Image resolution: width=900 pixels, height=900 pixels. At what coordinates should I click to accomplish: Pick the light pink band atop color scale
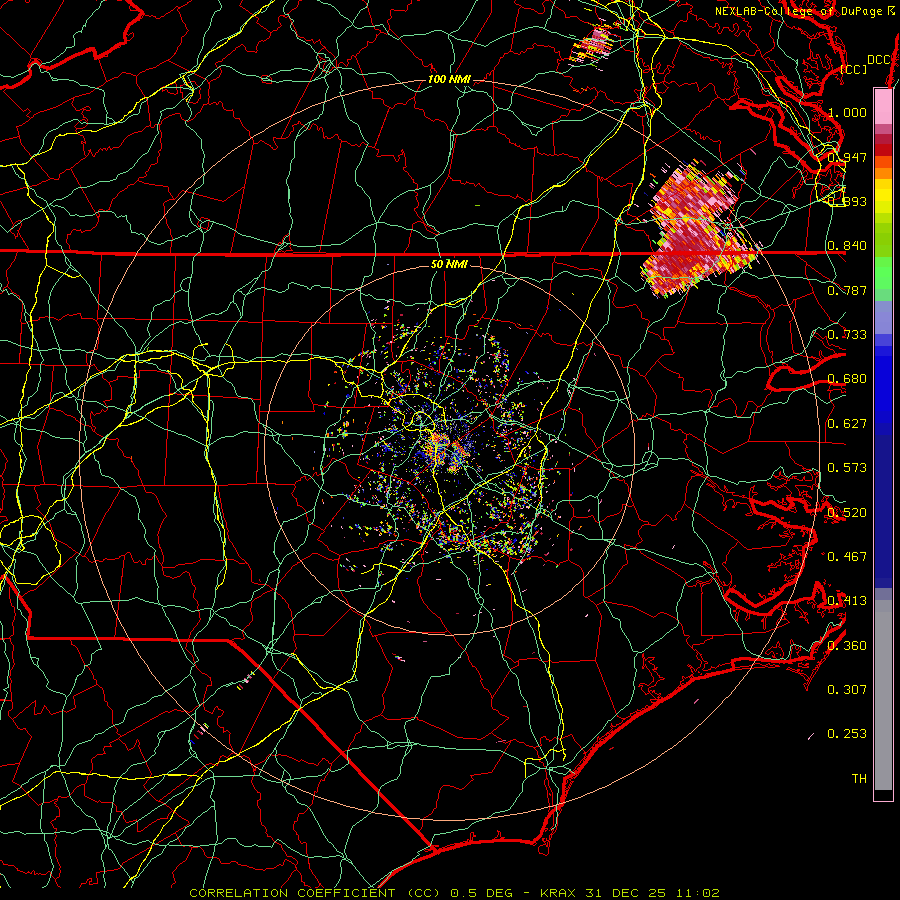tap(883, 106)
